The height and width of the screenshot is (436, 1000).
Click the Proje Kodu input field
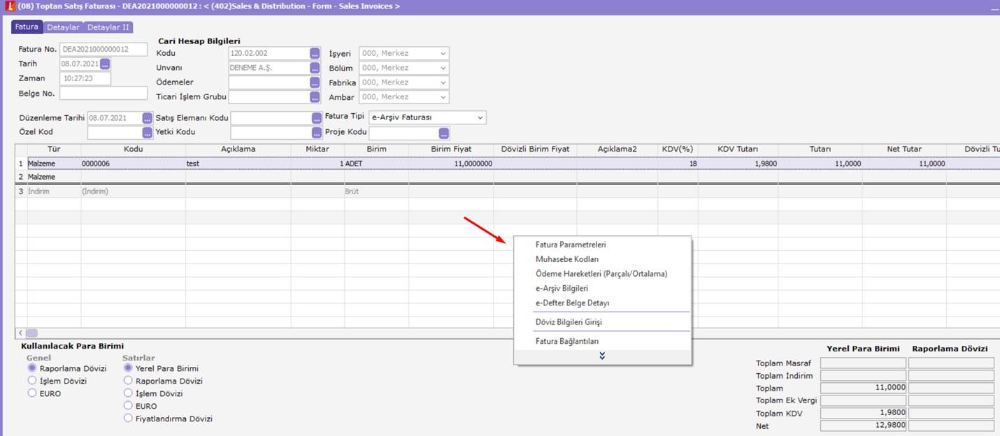coord(403,133)
